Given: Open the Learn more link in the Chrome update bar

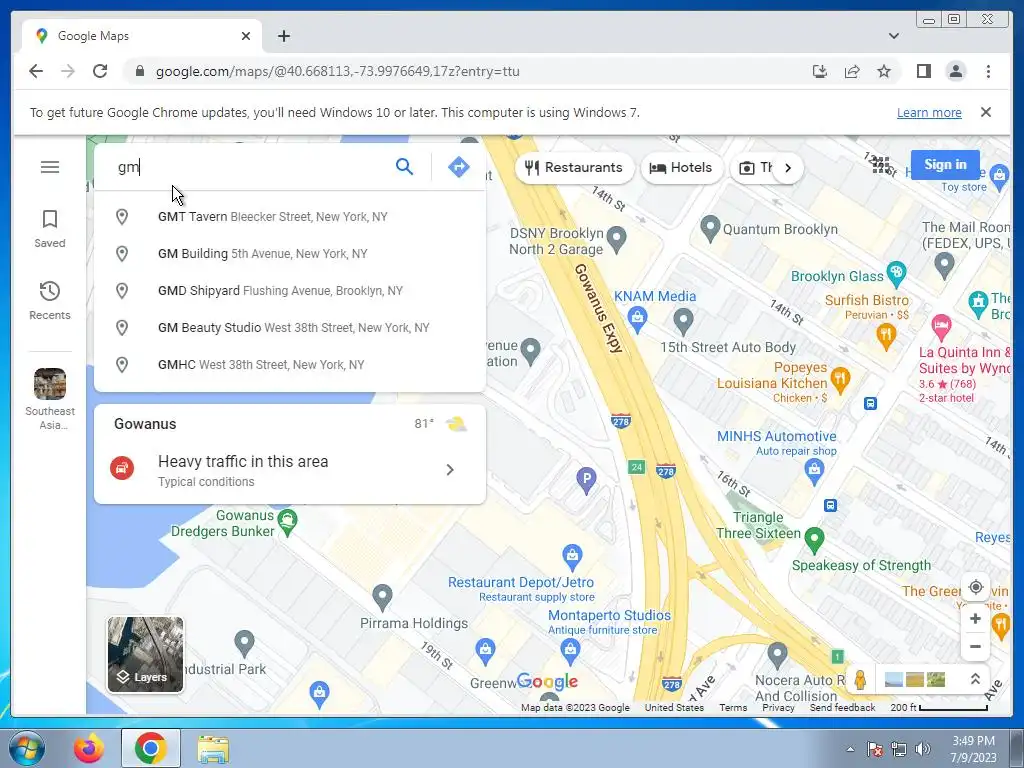Looking at the screenshot, I should click(929, 112).
